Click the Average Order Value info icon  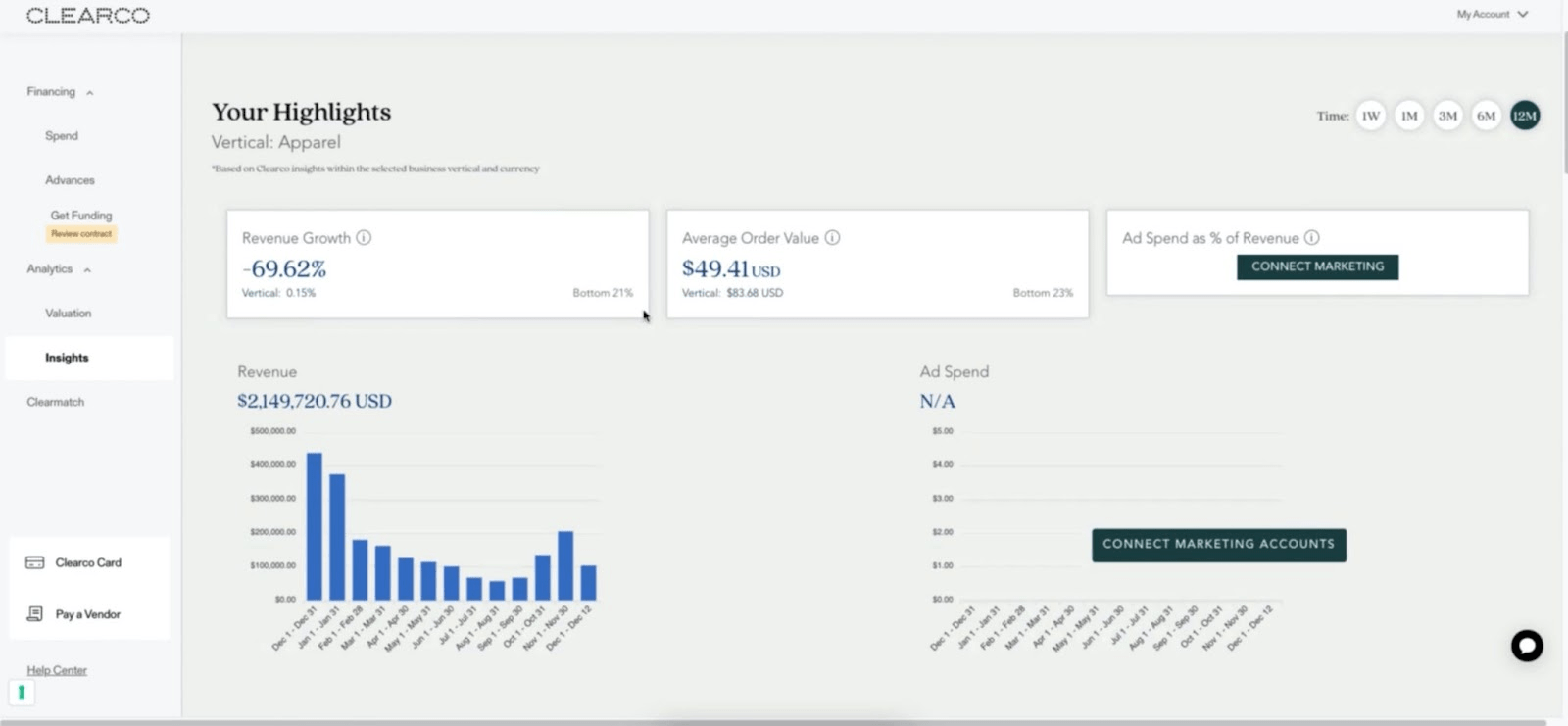[832, 238]
